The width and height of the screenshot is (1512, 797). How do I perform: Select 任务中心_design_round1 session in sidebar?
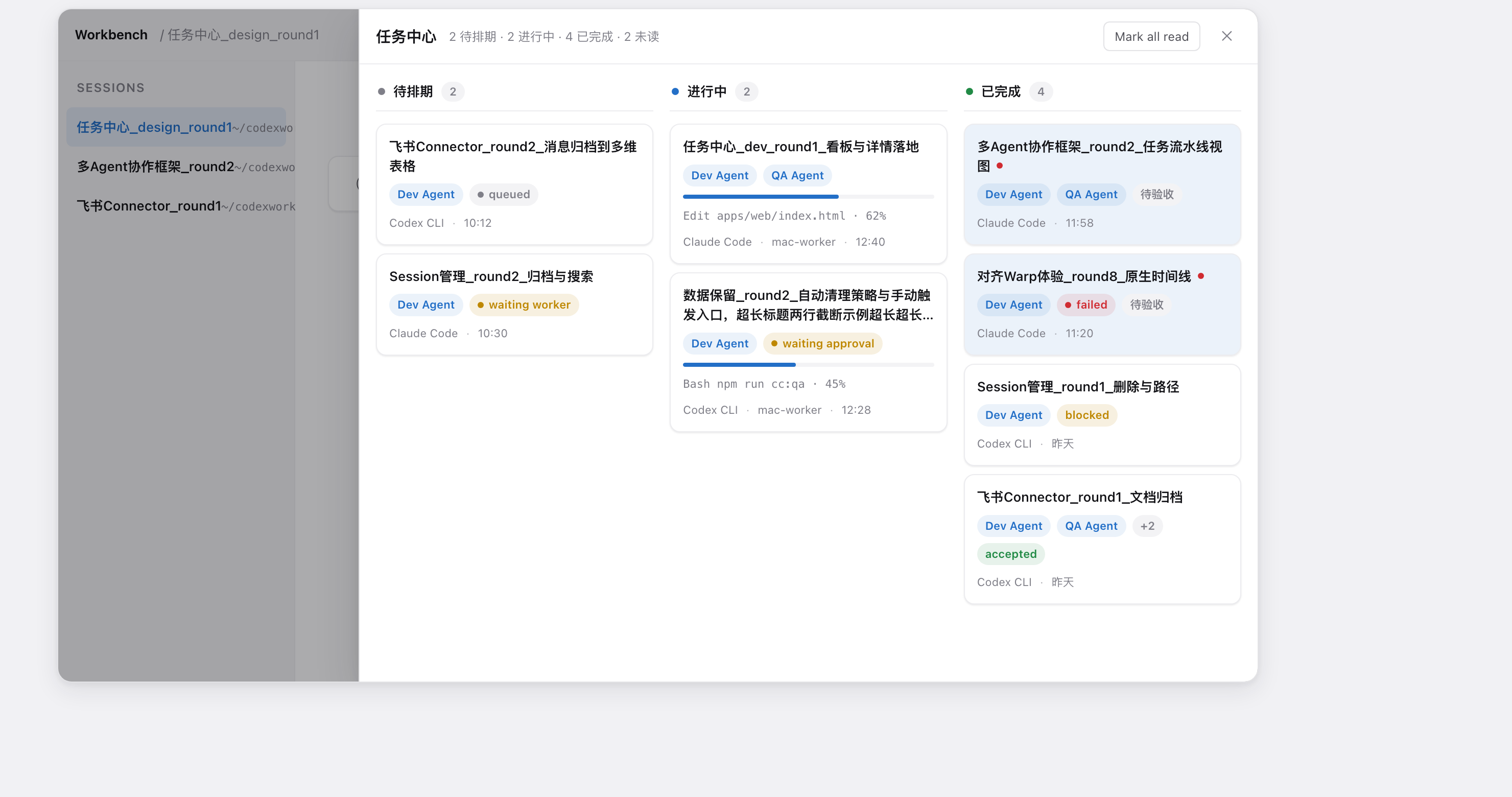tap(176, 127)
